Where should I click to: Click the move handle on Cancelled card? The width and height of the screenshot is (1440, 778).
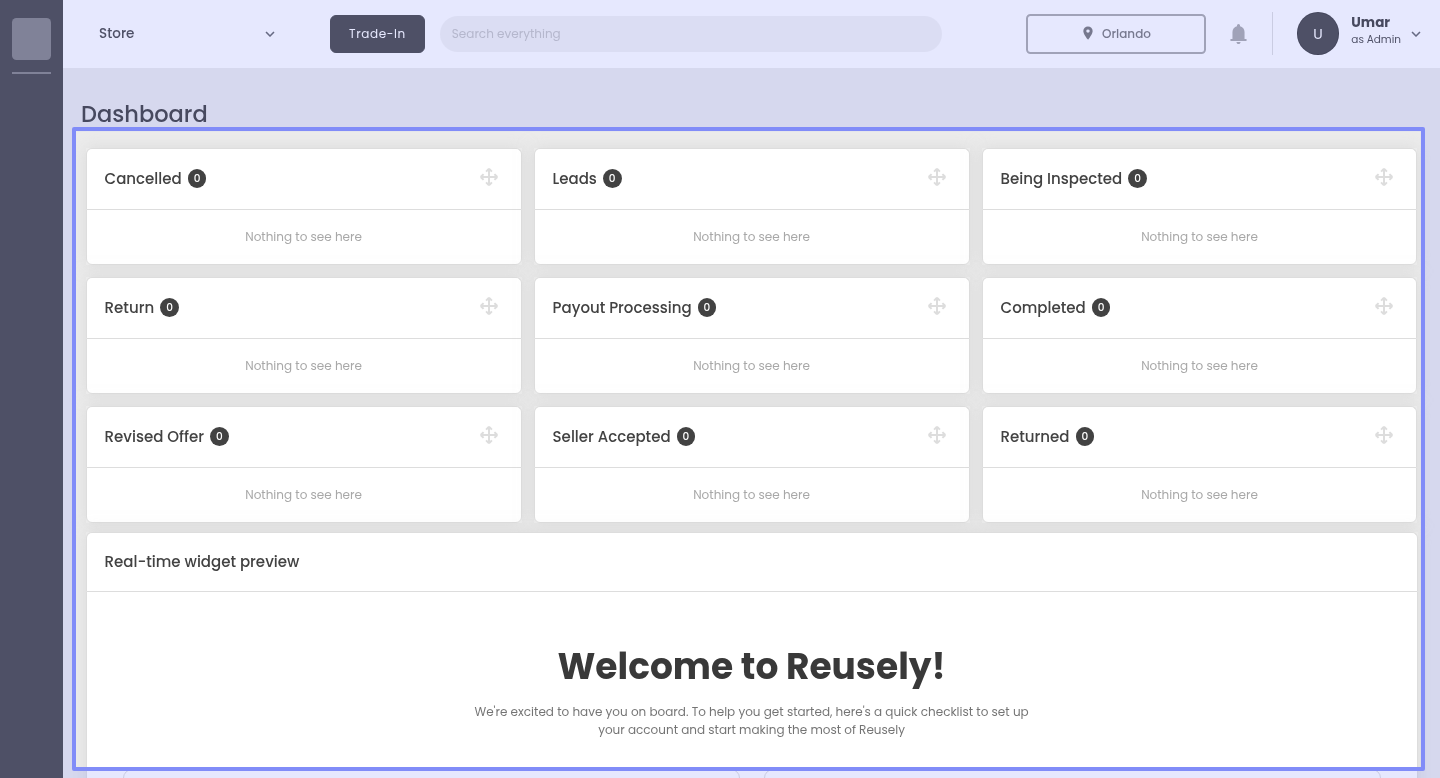[x=489, y=178]
